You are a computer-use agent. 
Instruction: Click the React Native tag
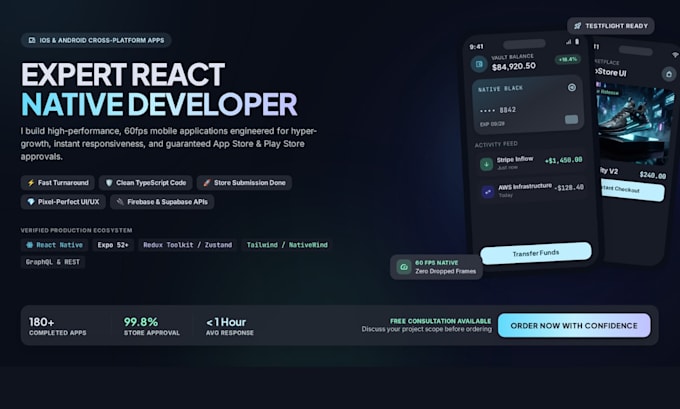[x=54, y=245]
